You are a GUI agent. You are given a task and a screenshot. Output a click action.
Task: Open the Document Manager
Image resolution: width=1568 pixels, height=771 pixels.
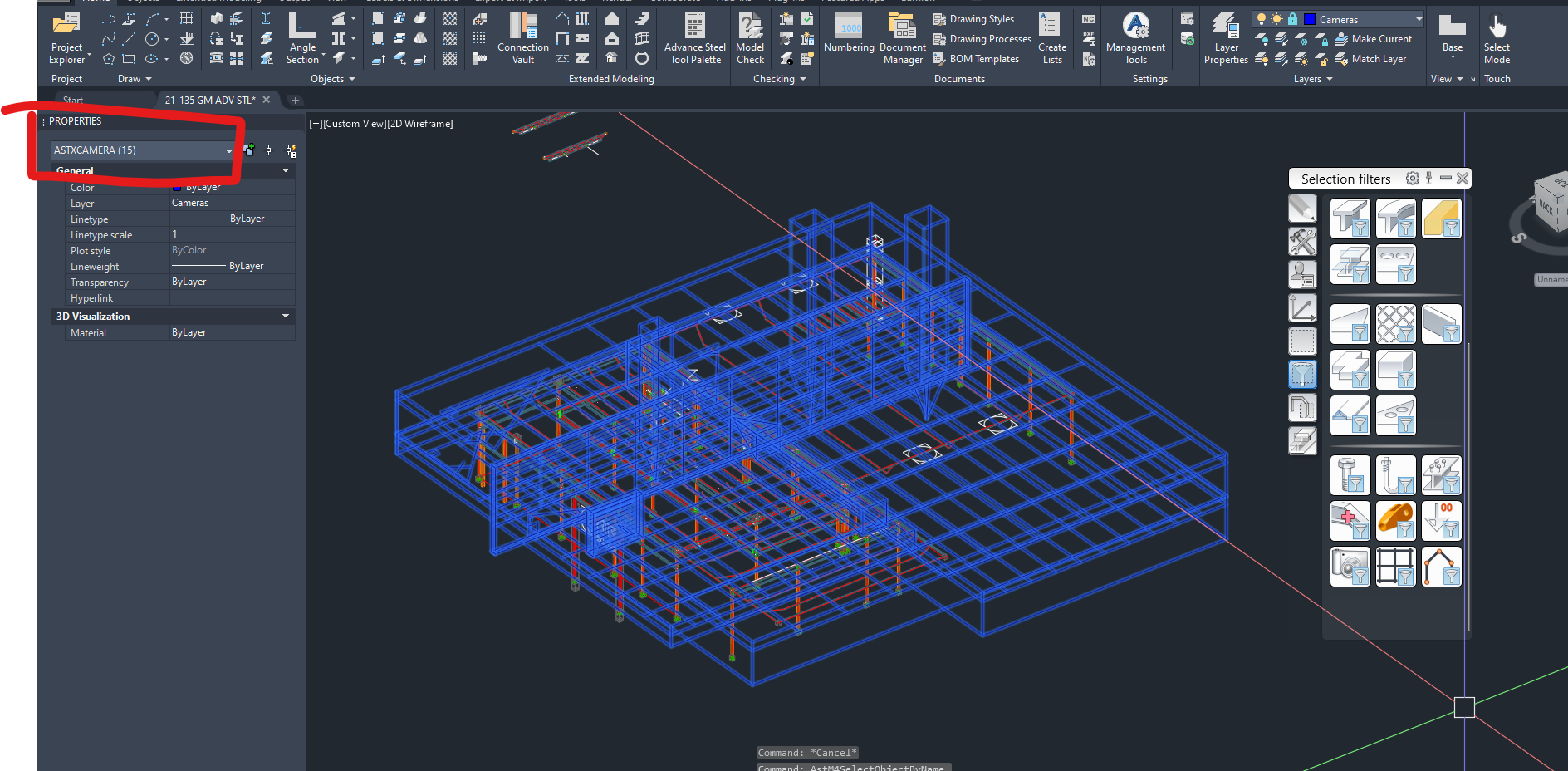pyautogui.click(x=902, y=37)
